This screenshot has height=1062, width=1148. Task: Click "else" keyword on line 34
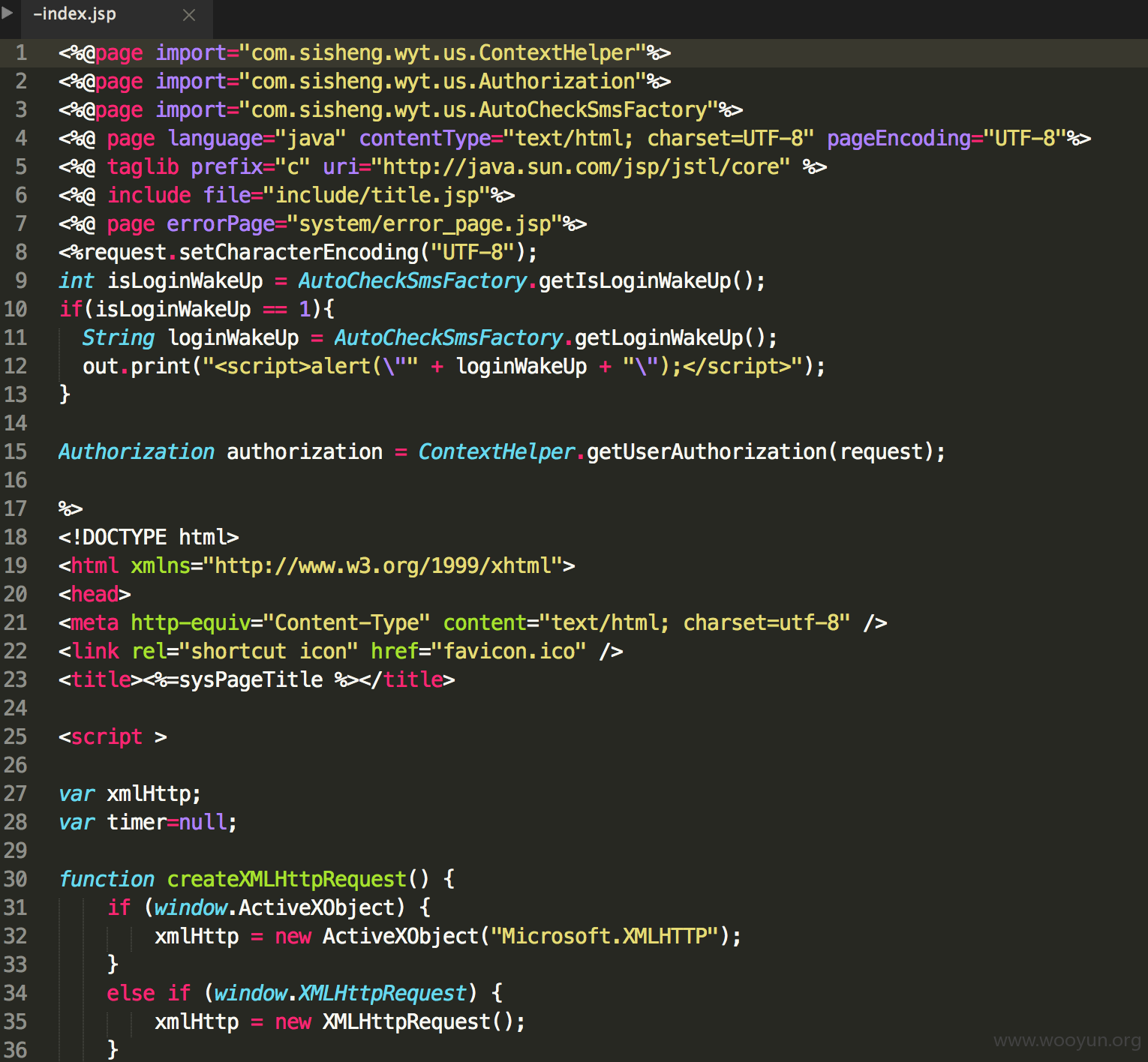(131, 993)
